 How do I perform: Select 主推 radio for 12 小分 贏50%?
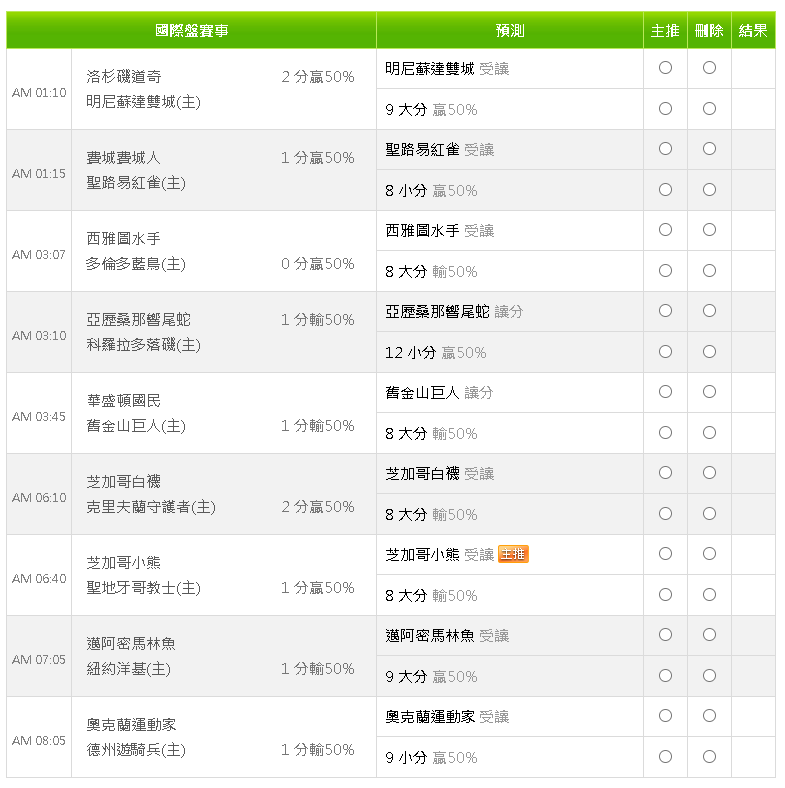pyautogui.click(x=665, y=351)
